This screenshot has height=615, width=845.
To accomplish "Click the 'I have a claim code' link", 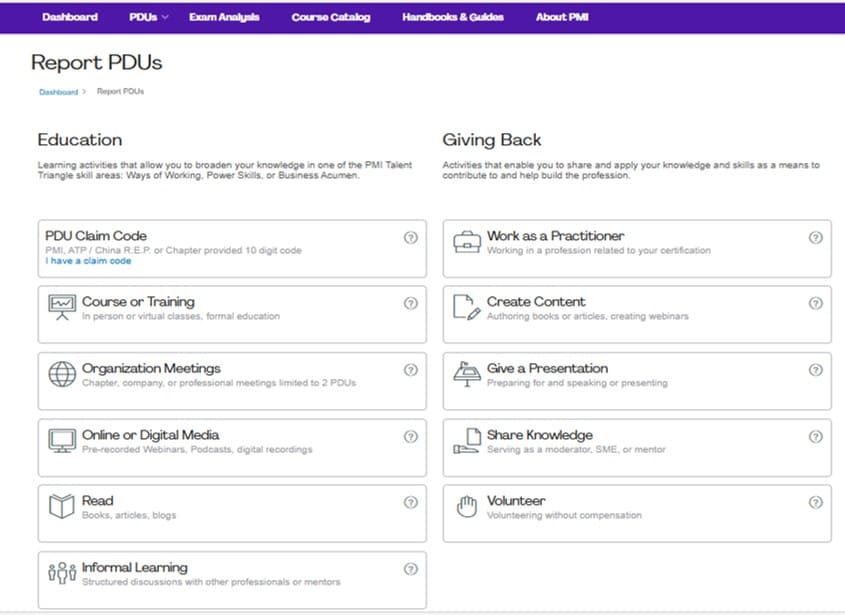I will click(x=88, y=261).
